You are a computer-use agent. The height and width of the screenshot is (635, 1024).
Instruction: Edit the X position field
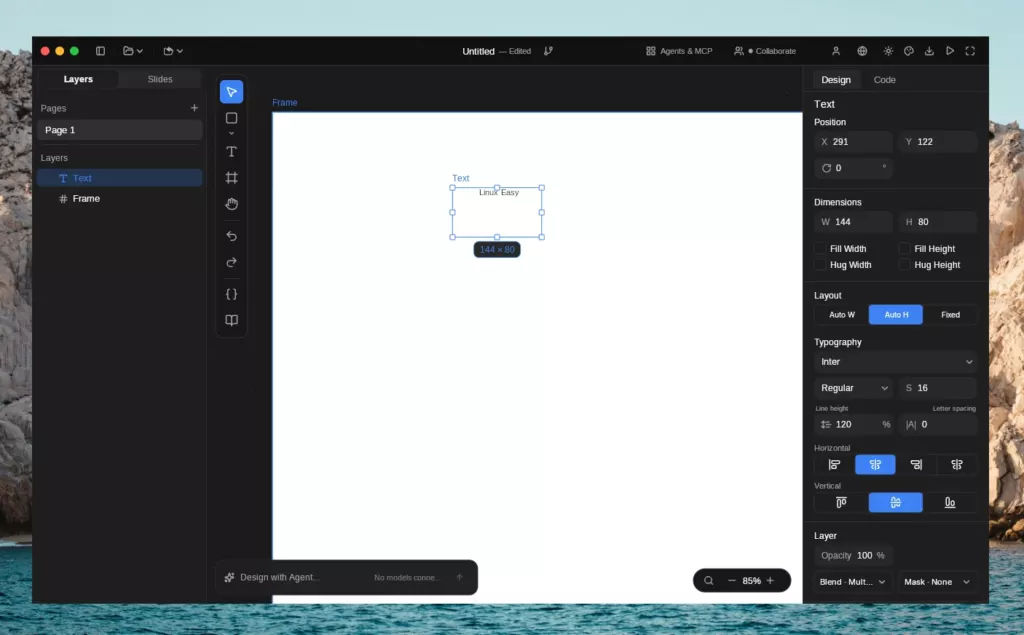point(854,142)
